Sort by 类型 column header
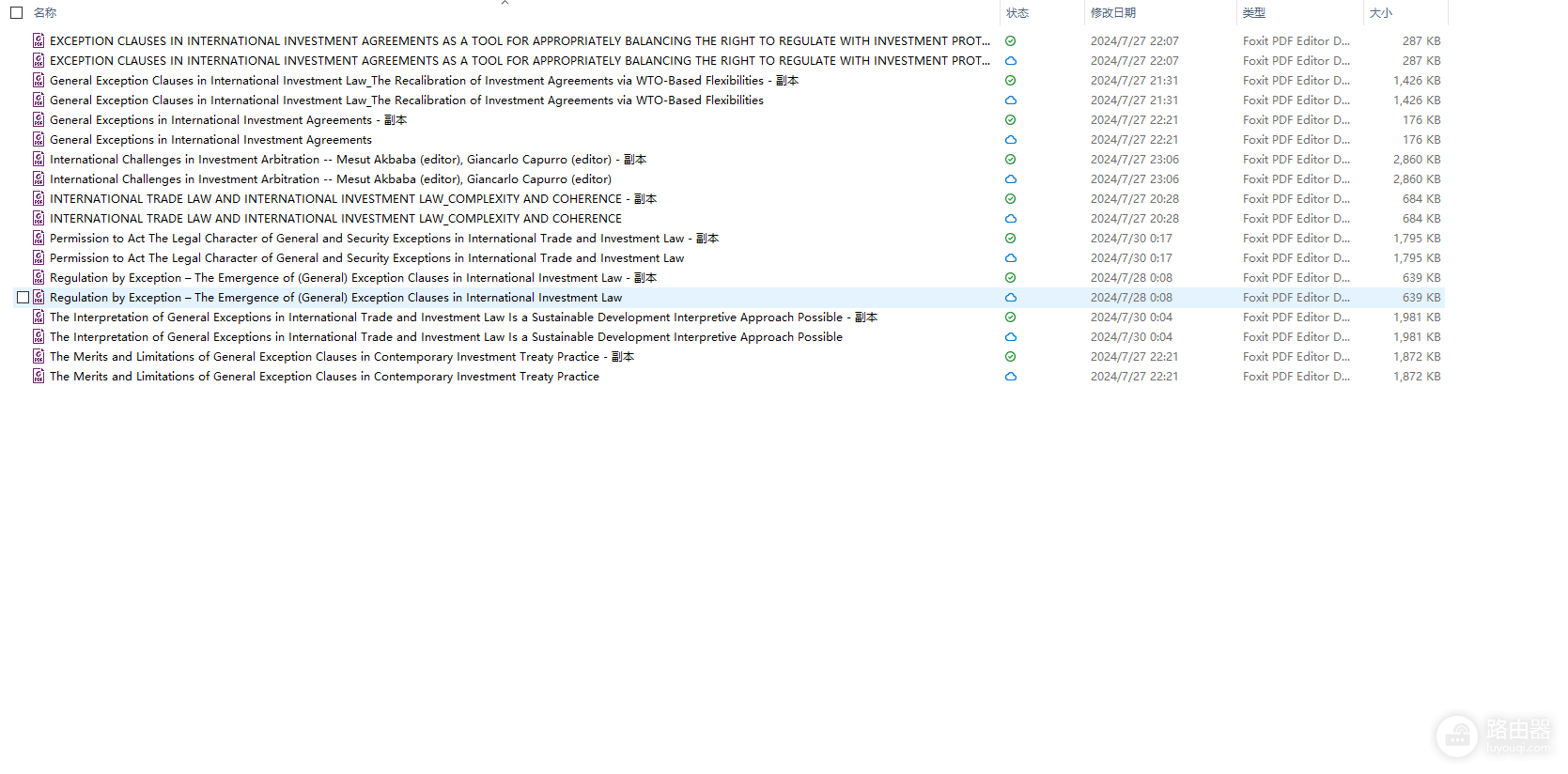 [1253, 13]
